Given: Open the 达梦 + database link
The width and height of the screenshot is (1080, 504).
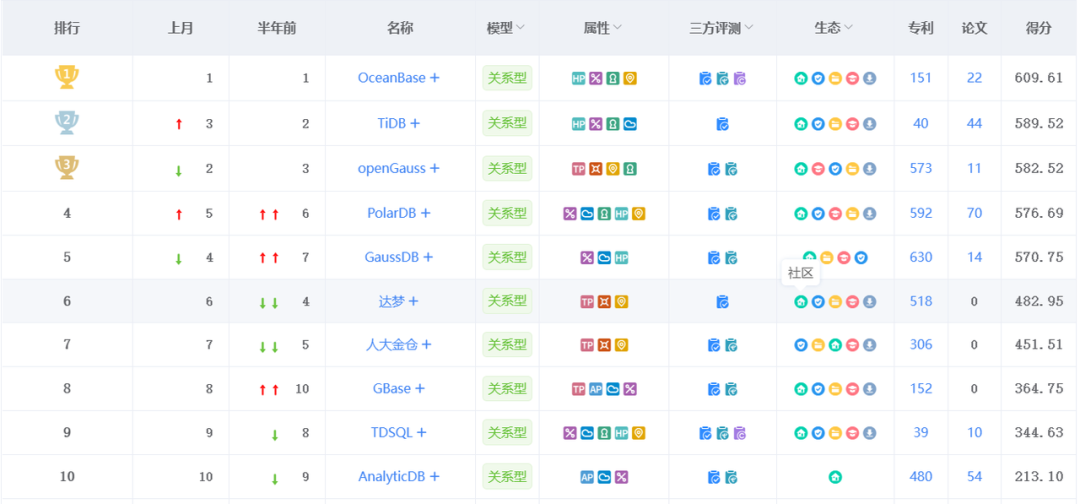Looking at the screenshot, I should point(398,301).
